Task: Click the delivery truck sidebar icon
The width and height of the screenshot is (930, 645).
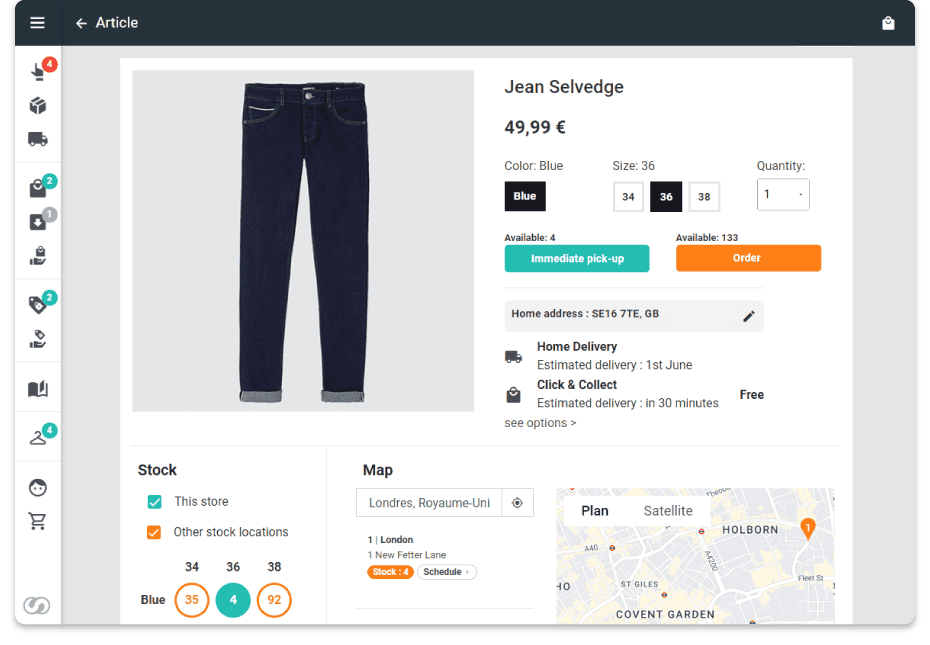Action: 37,139
